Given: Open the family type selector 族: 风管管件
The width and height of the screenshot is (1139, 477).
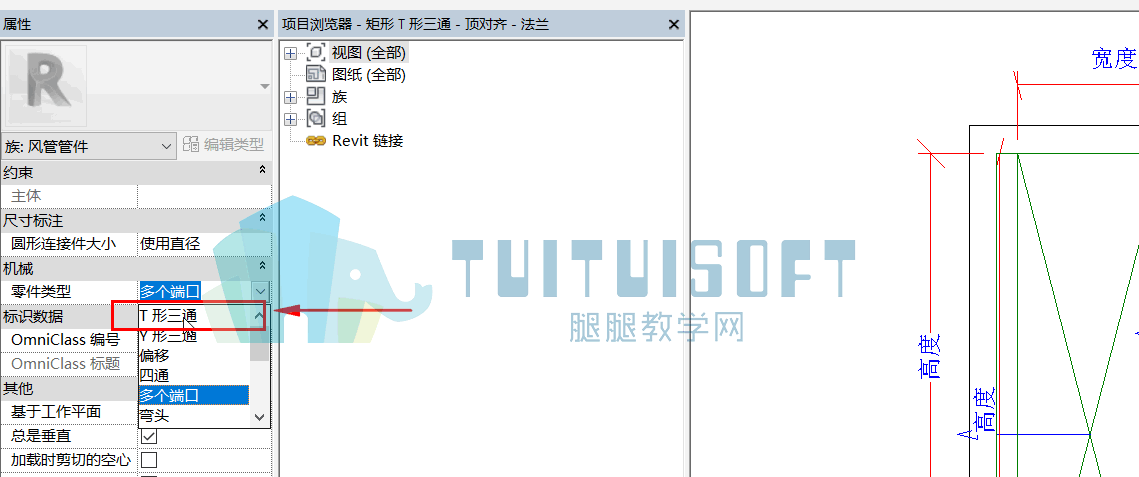Looking at the screenshot, I should pyautogui.click(x=88, y=146).
